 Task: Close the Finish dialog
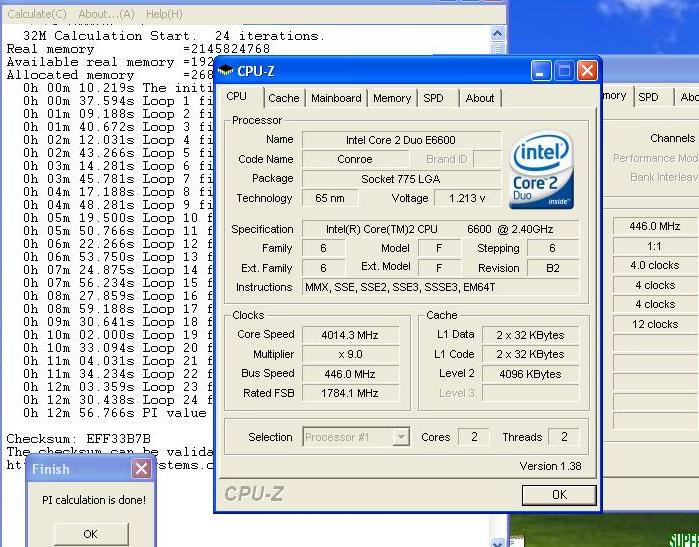141,469
